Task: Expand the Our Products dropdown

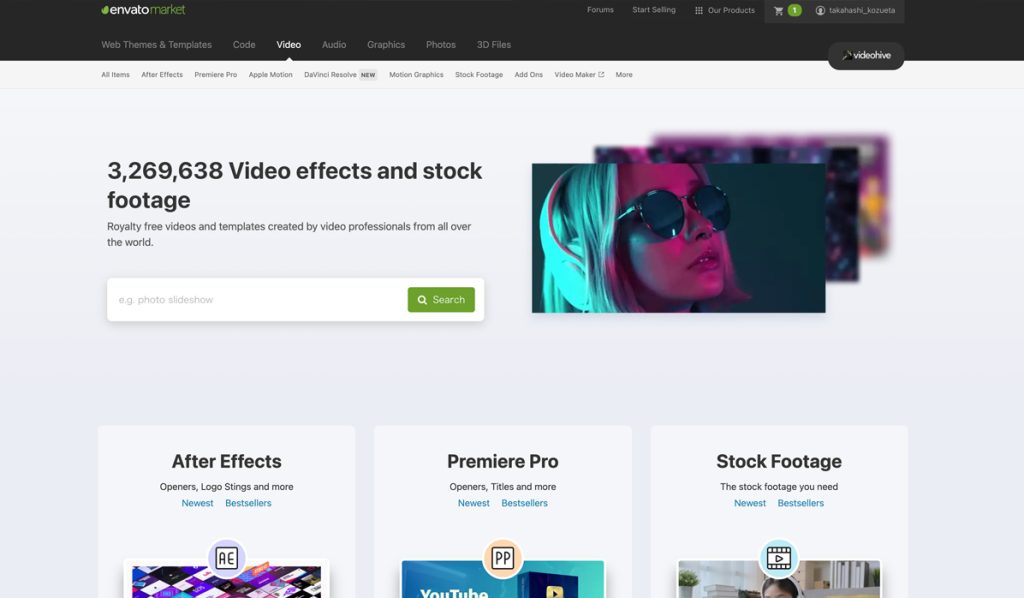Action: [x=725, y=10]
